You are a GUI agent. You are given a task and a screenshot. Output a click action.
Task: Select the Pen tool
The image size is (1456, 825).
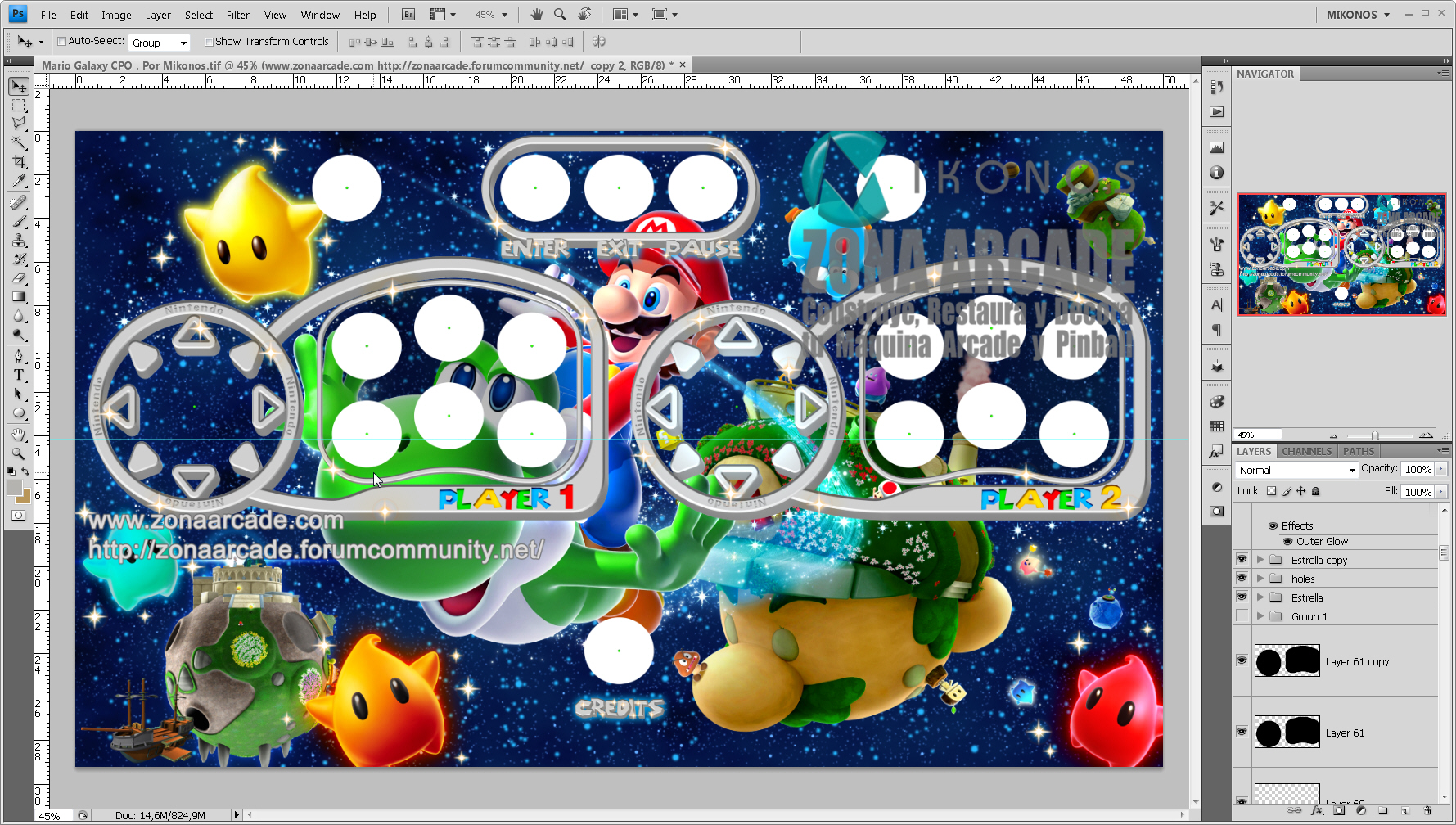(x=19, y=355)
